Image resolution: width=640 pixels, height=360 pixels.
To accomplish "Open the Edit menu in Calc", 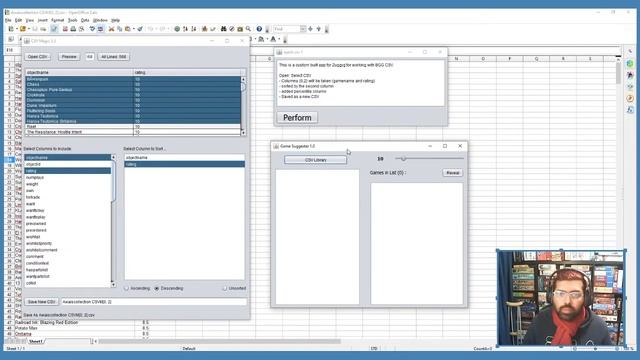I will [19, 20].
